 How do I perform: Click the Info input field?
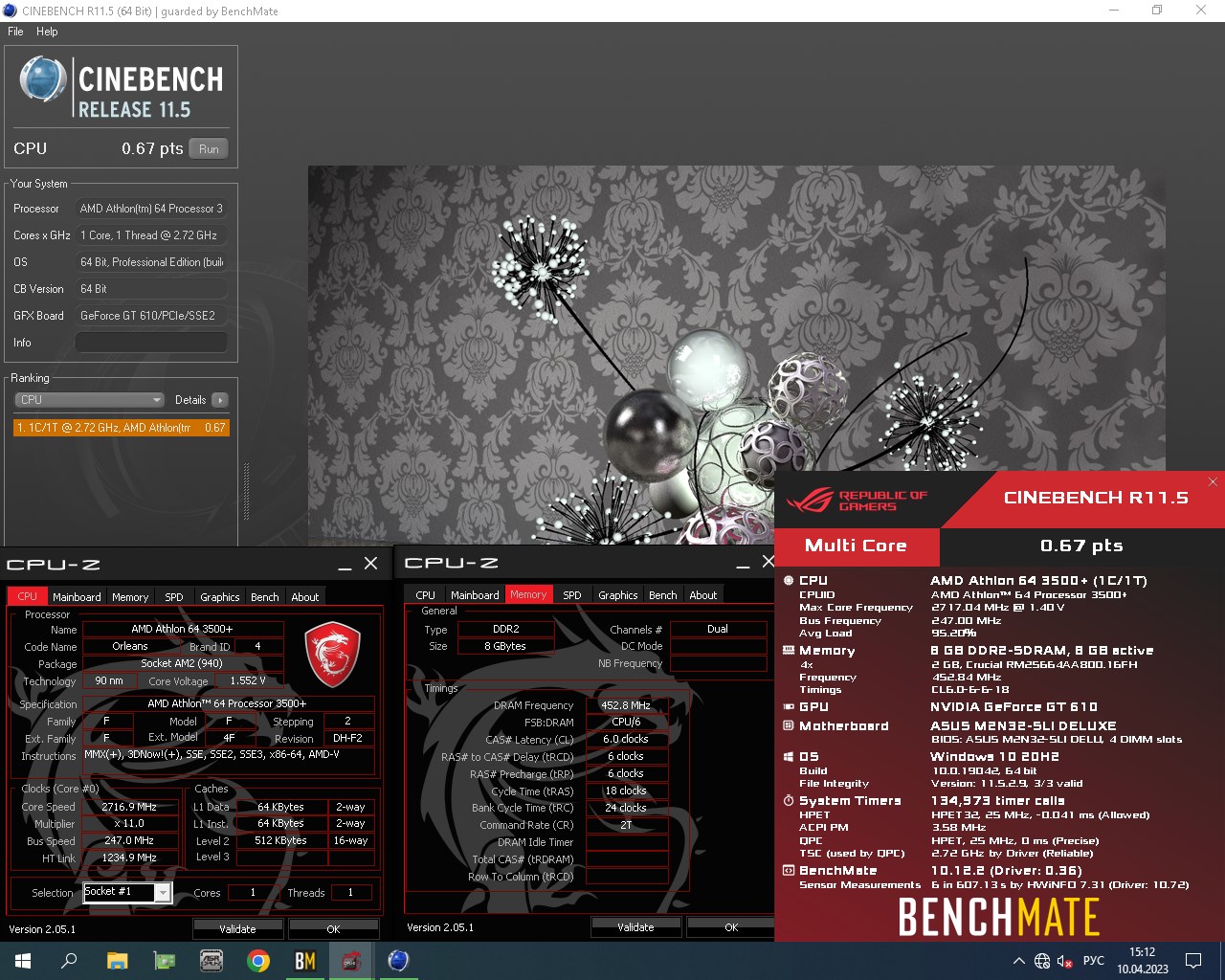pyautogui.click(x=151, y=343)
